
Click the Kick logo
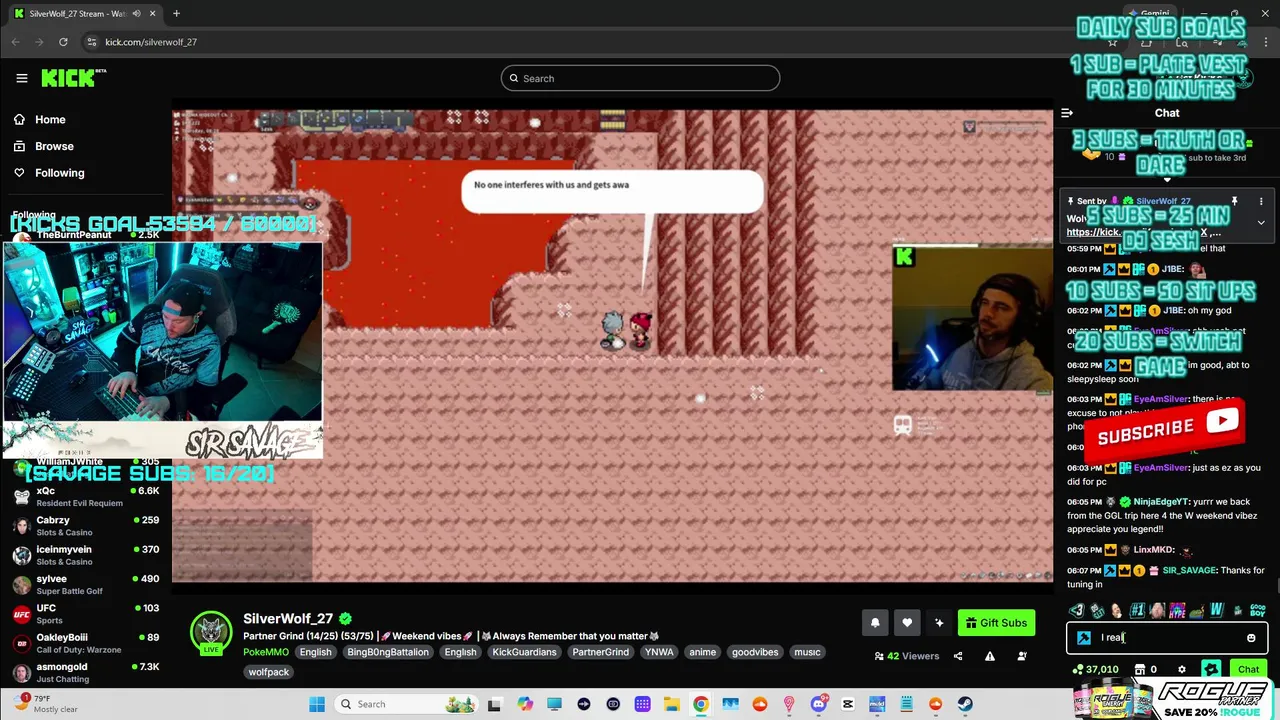(x=73, y=78)
